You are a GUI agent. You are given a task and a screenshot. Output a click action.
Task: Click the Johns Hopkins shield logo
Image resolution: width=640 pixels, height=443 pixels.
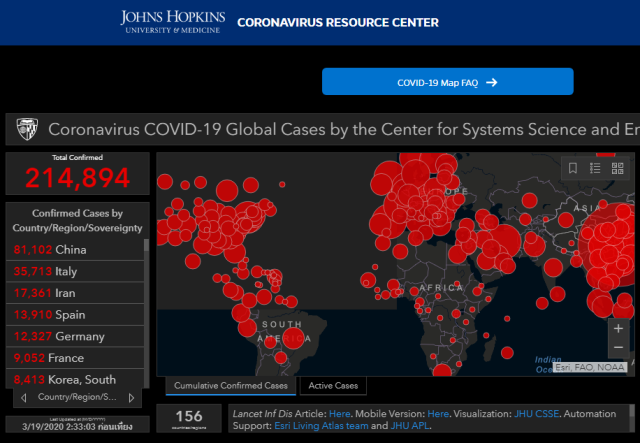(x=27, y=129)
